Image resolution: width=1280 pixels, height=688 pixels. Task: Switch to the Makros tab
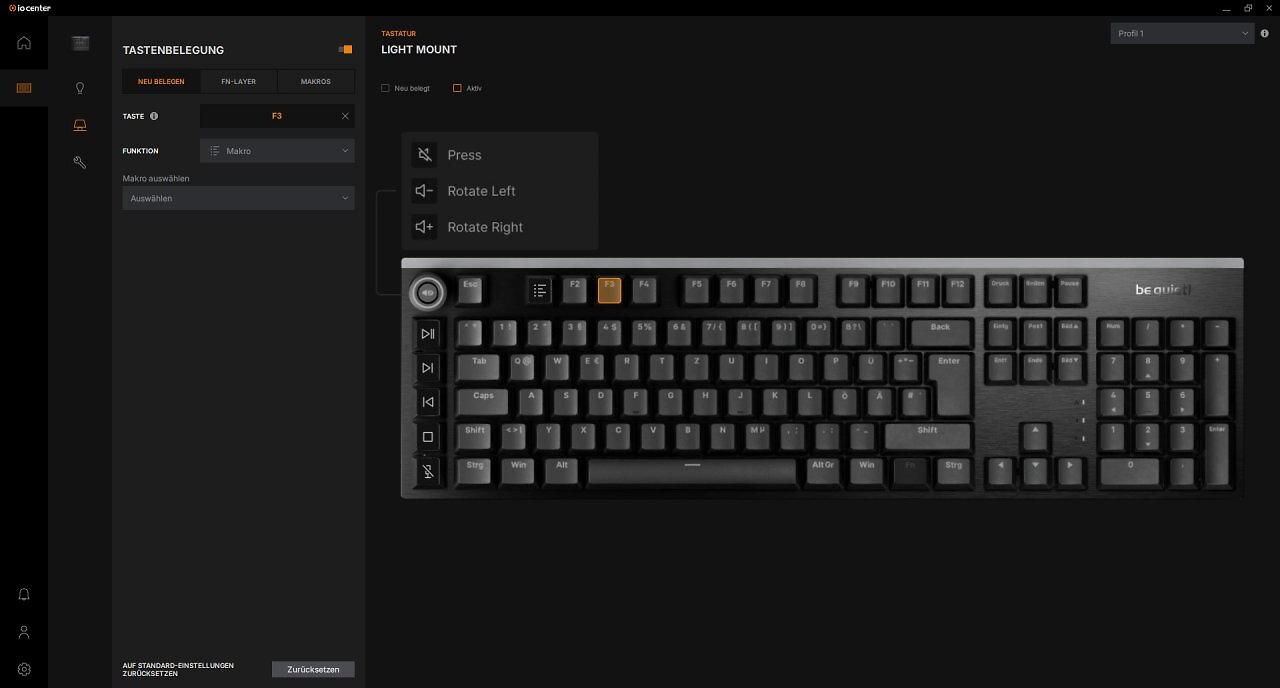click(x=316, y=81)
